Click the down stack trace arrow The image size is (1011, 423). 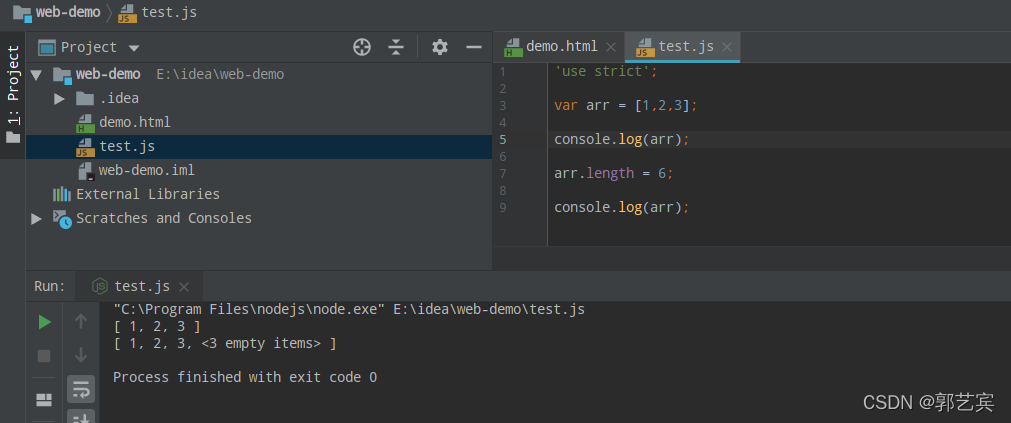[81, 355]
